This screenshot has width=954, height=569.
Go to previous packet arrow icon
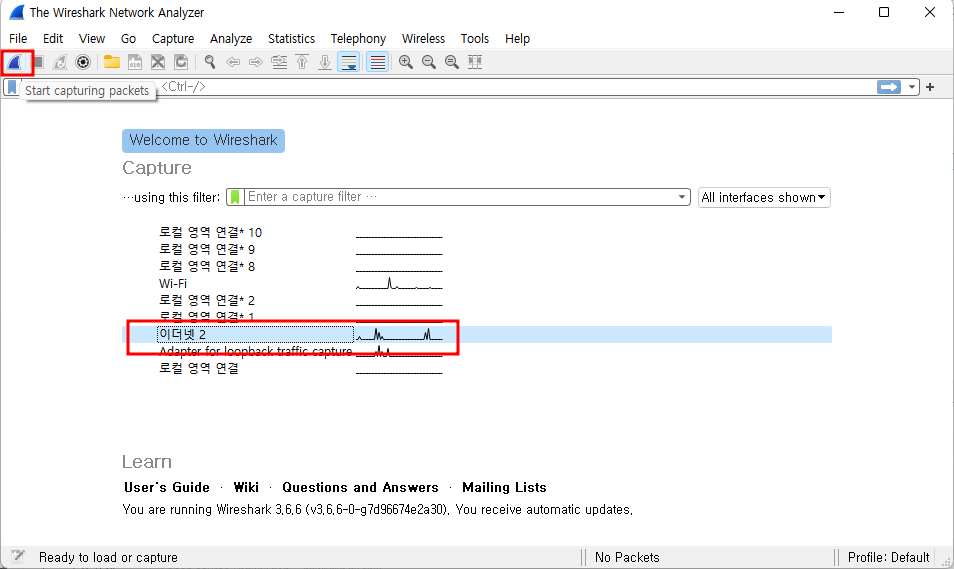point(232,62)
